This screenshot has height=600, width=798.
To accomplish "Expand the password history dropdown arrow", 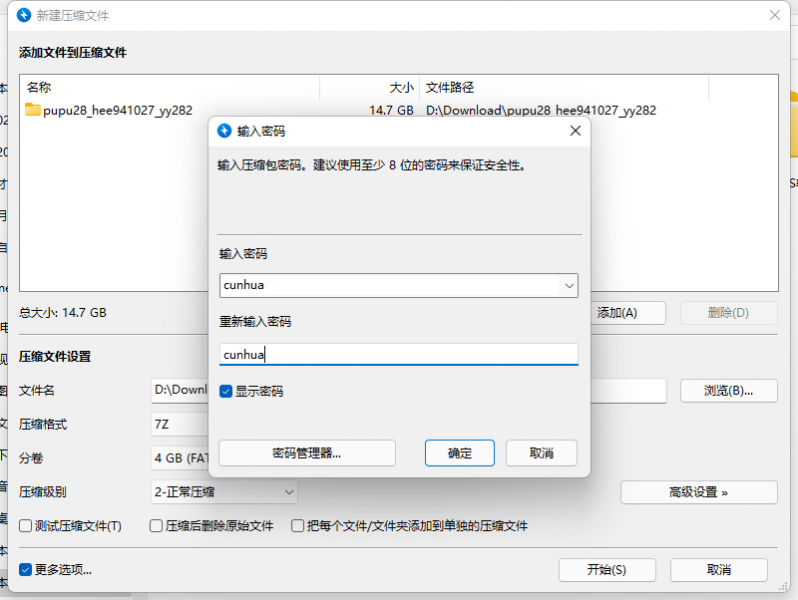I will pos(569,286).
